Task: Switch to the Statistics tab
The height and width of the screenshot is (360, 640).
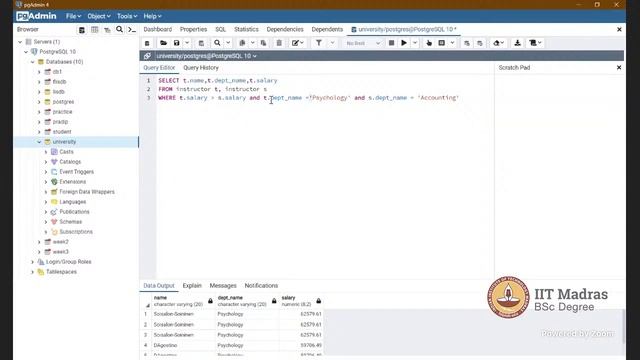Action: point(246,29)
